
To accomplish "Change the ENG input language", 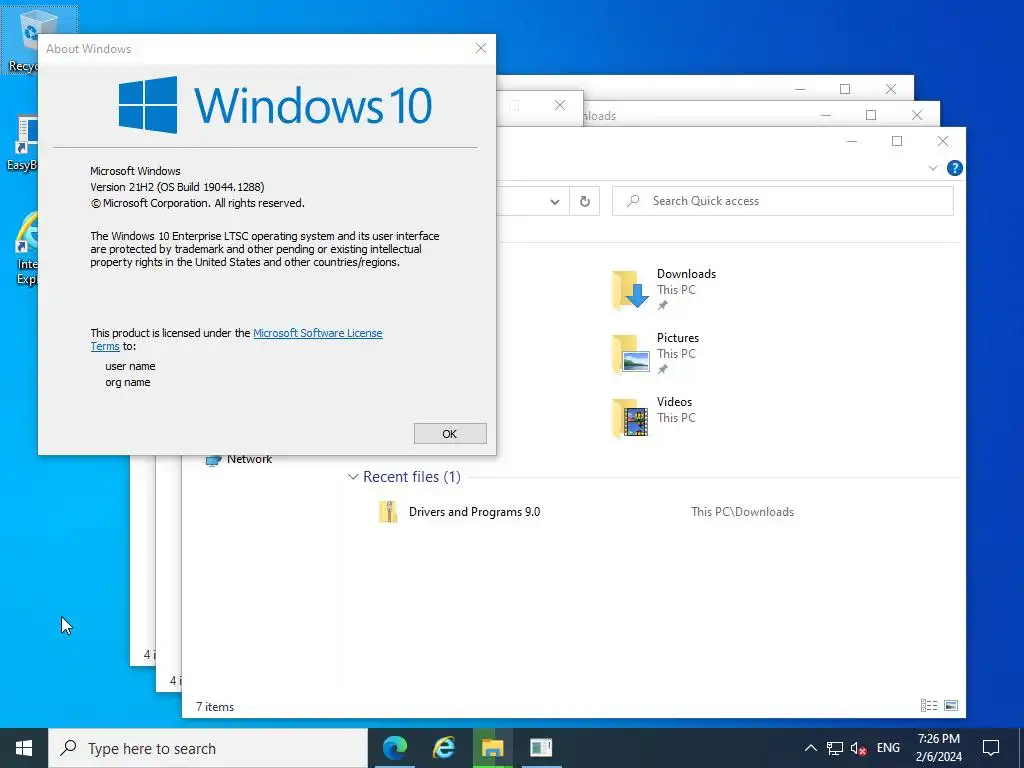I will point(888,748).
